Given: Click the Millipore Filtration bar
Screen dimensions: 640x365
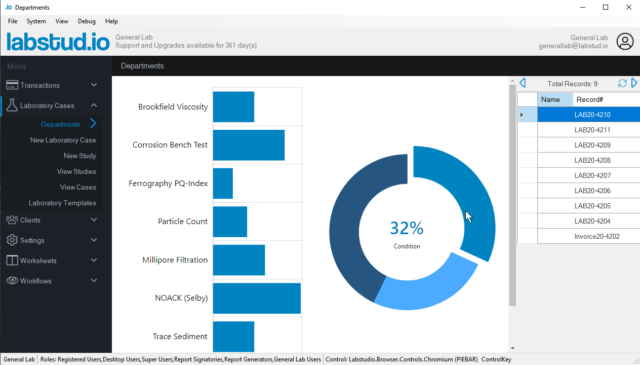Looking at the screenshot, I should coord(239,260).
